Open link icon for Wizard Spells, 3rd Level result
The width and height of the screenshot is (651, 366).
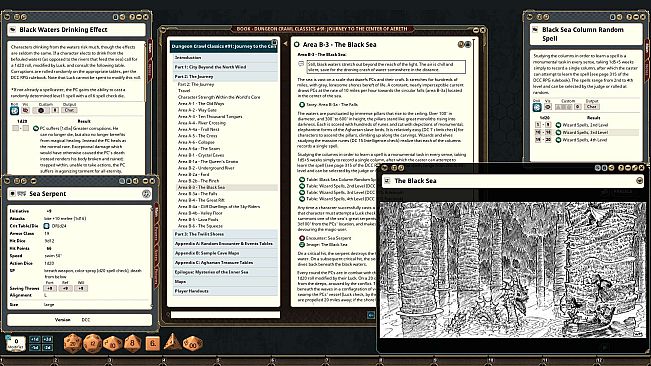click(x=558, y=132)
